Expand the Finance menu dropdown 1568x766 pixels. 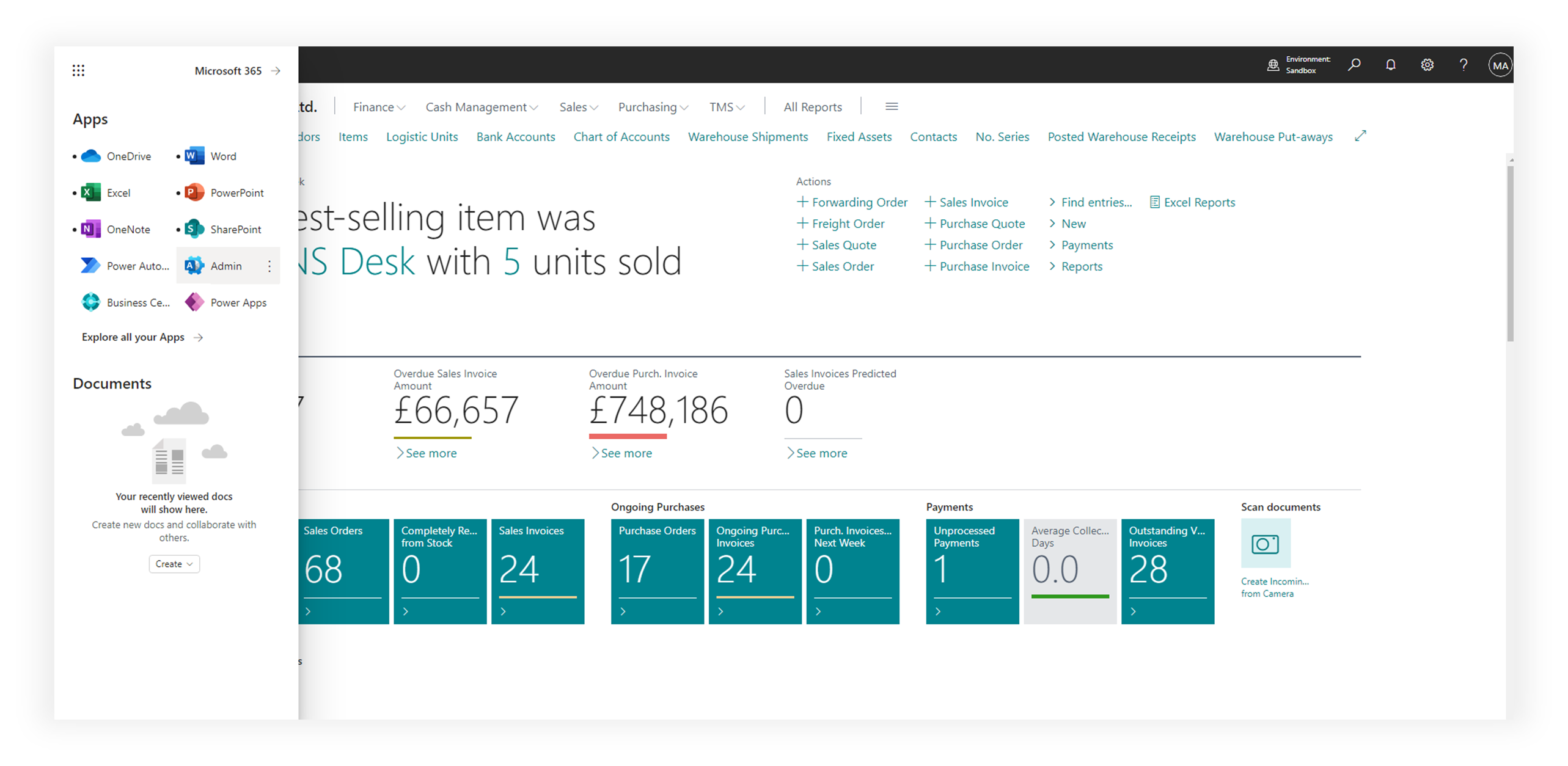[x=379, y=107]
